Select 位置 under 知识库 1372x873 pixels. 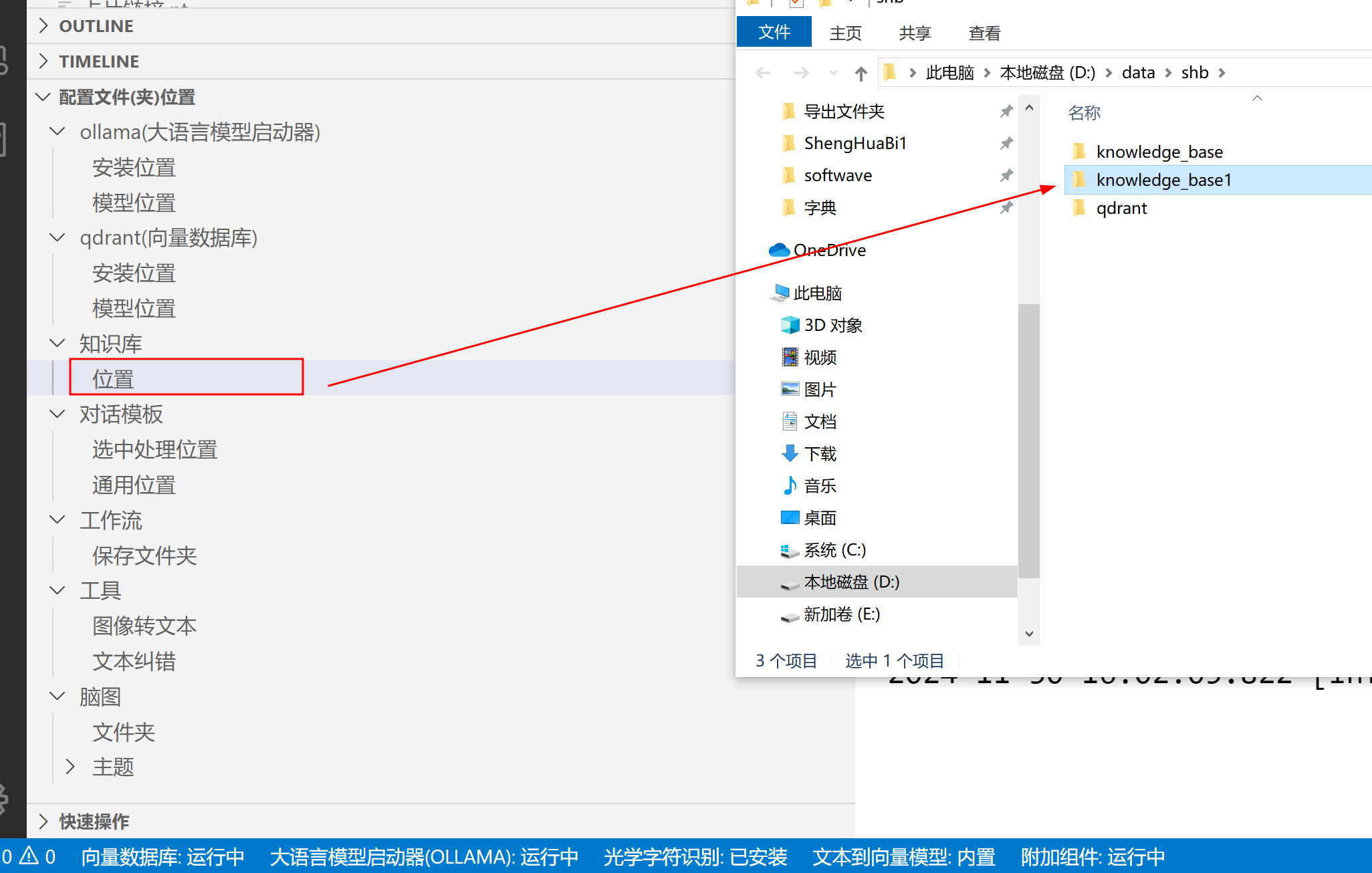(114, 379)
